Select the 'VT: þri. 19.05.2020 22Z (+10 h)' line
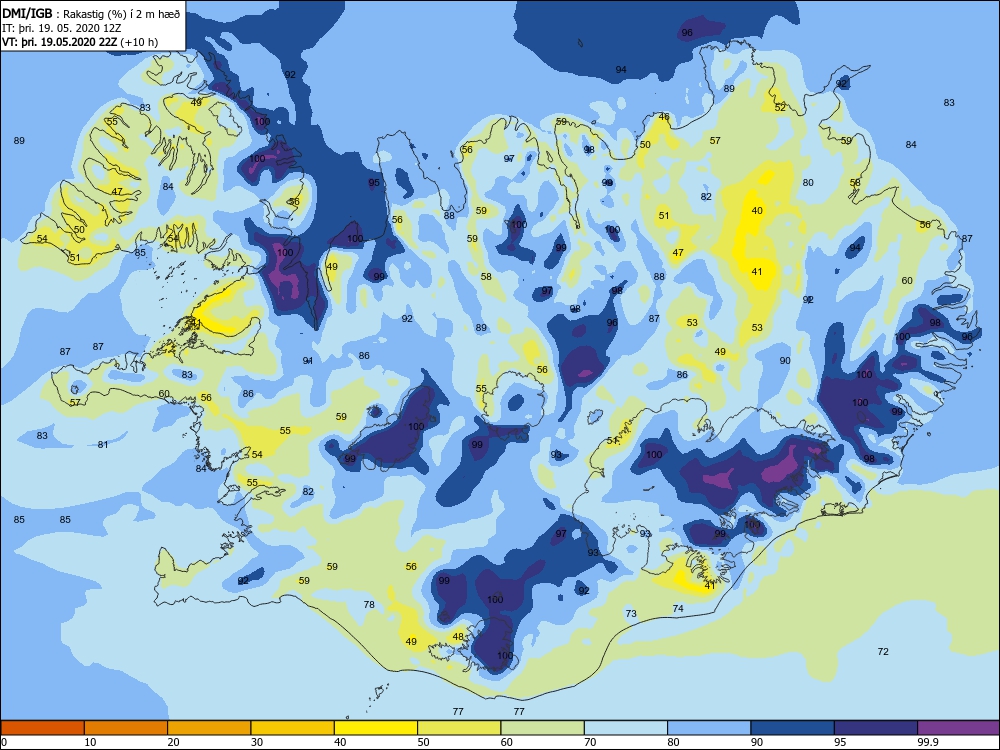This screenshot has width=1000, height=750. click(x=80, y=42)
